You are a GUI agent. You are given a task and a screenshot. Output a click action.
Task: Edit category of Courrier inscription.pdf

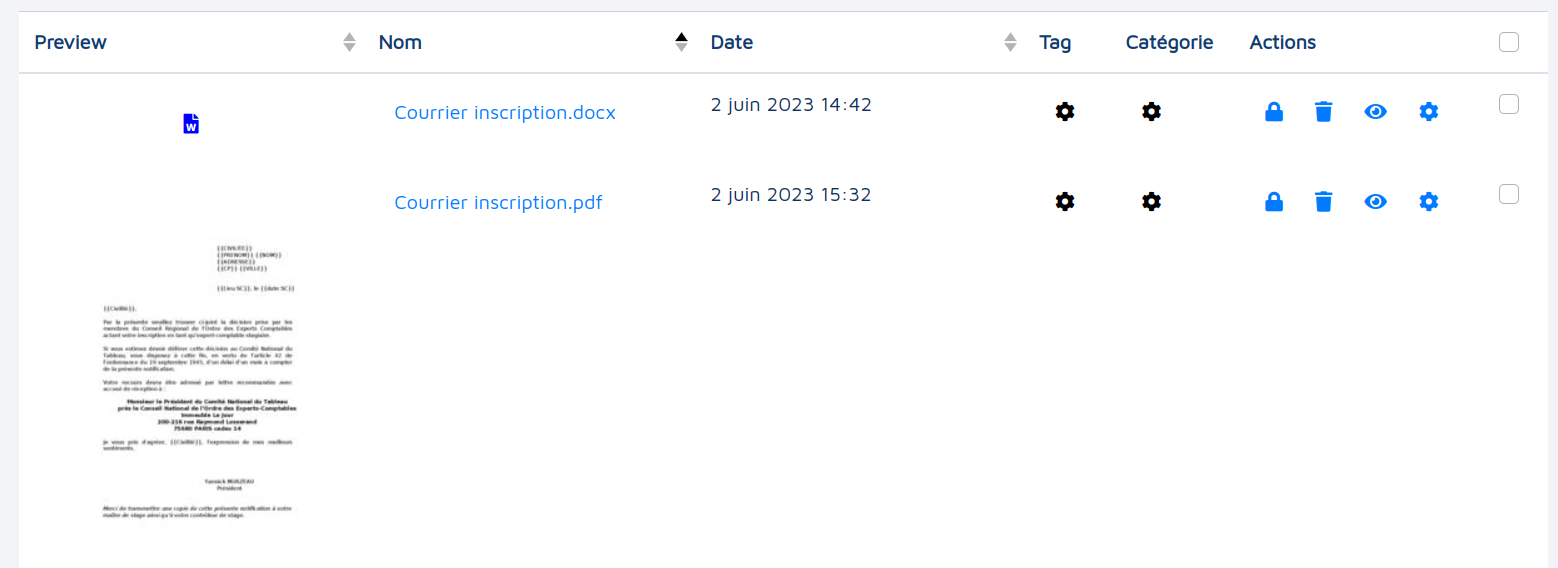[1152, 202]
